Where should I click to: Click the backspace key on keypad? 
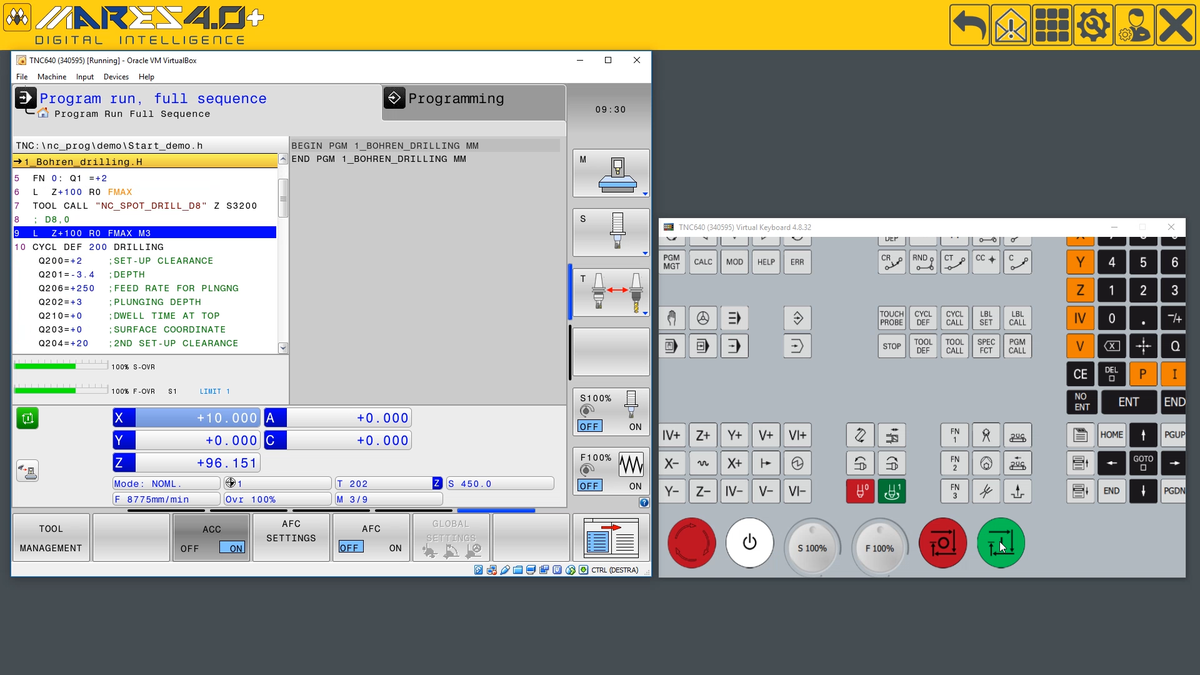1112,346
